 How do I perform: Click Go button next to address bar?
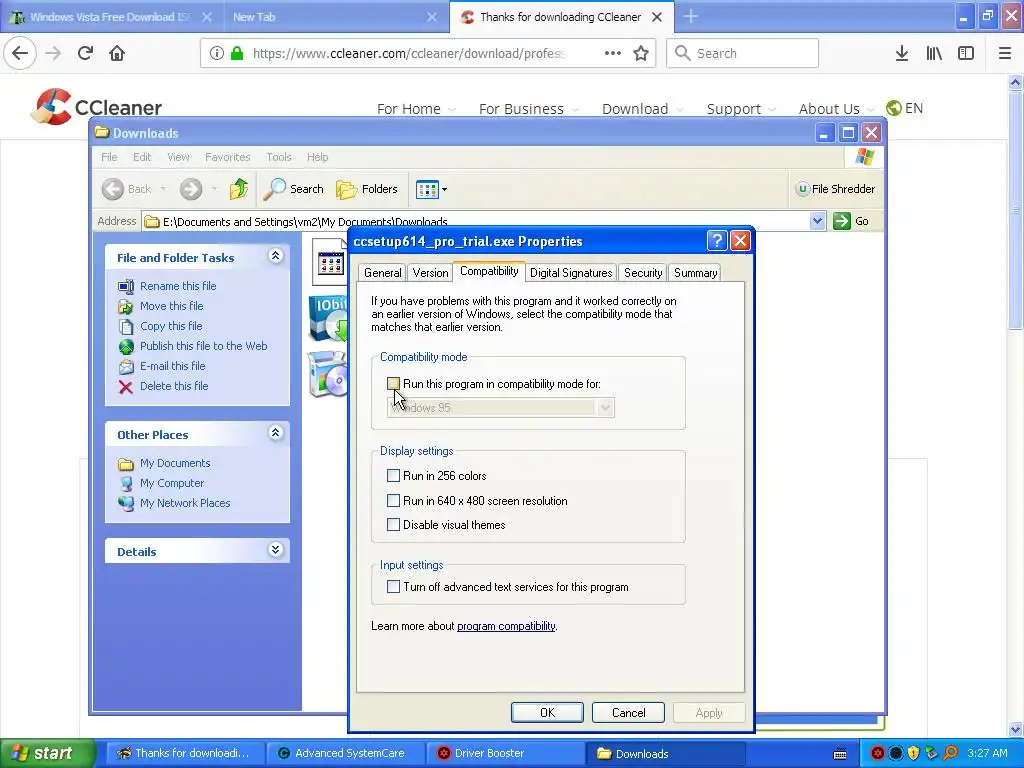(x=851, y=221)
